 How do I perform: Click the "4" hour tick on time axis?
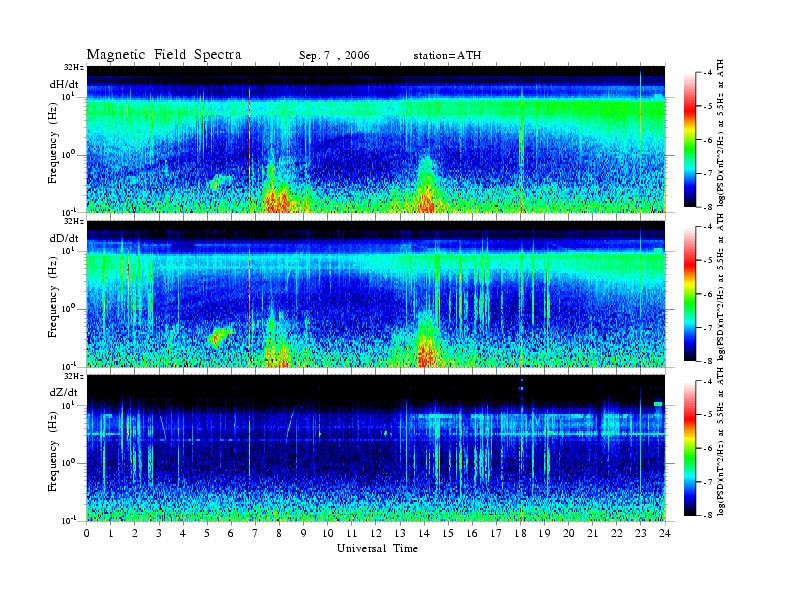pos(183,534)
